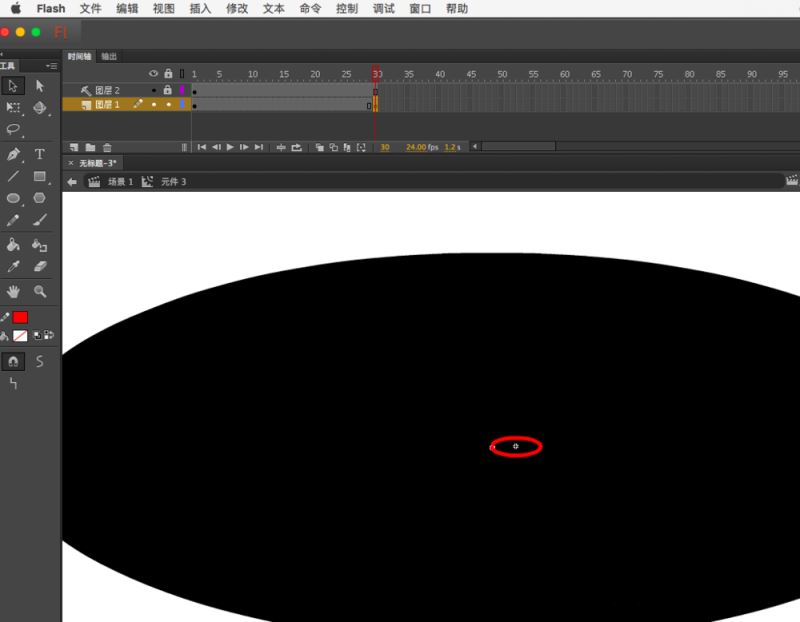Screen dimensions: 800x622
Task: Click the smooth option icon
Action: click(x=39, y=361)
